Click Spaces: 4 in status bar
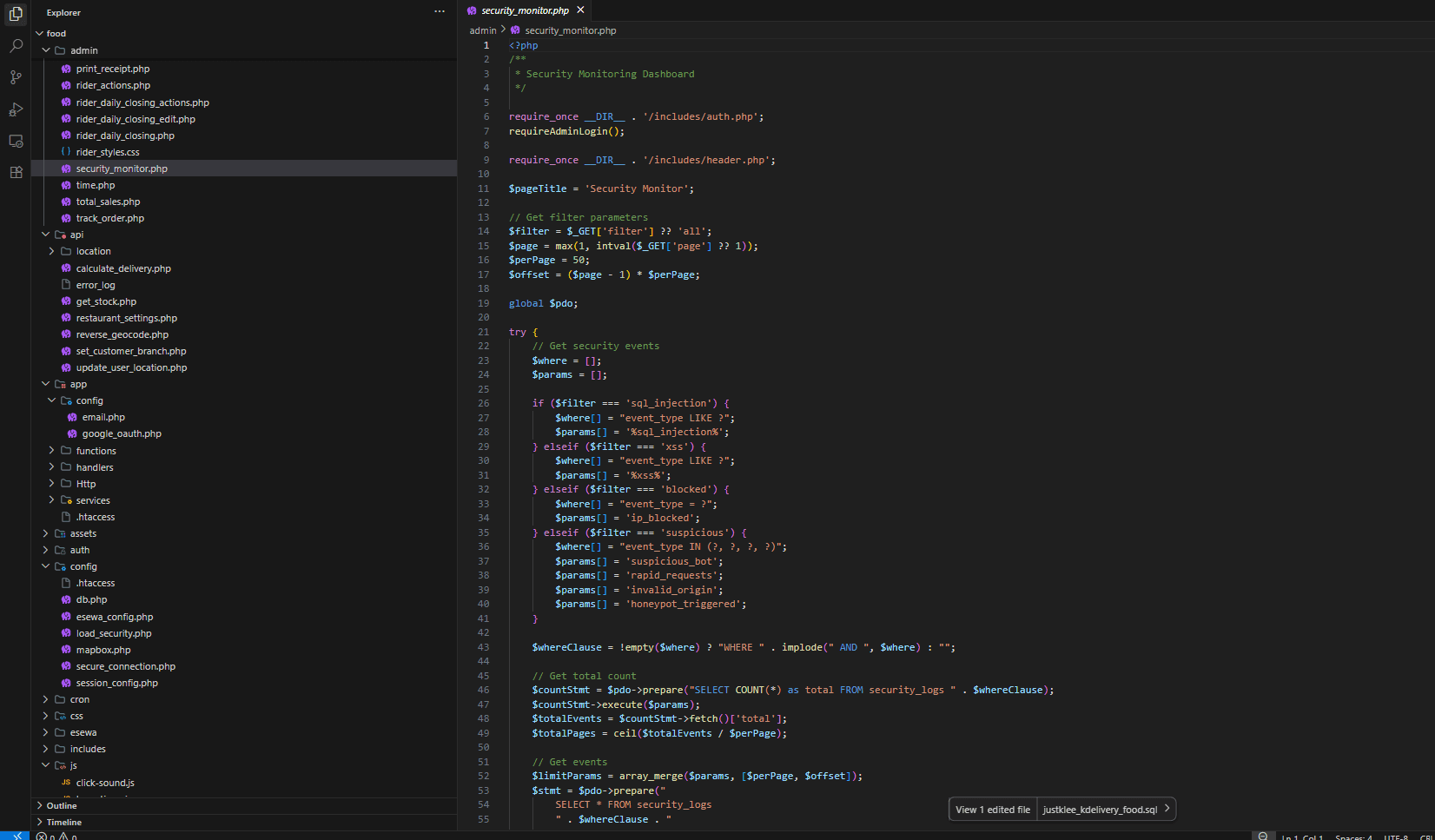Image resolution: width=1435 pixels, height=840 pixels. (1353, 837)
